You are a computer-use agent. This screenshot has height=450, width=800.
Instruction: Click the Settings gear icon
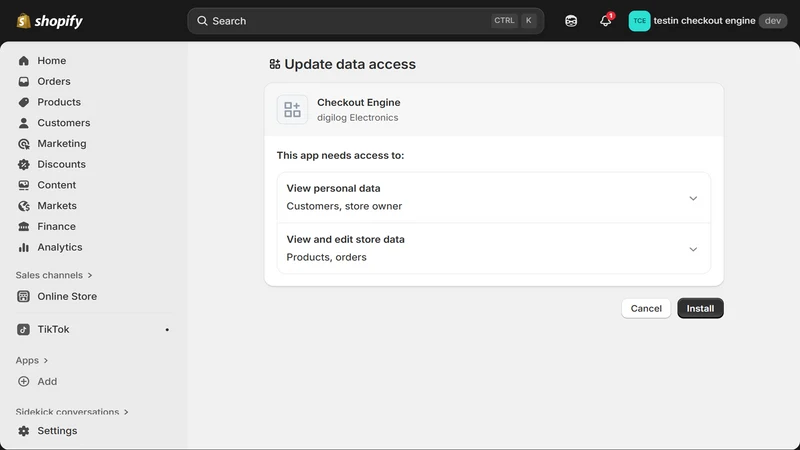click(x=23, y=431)
